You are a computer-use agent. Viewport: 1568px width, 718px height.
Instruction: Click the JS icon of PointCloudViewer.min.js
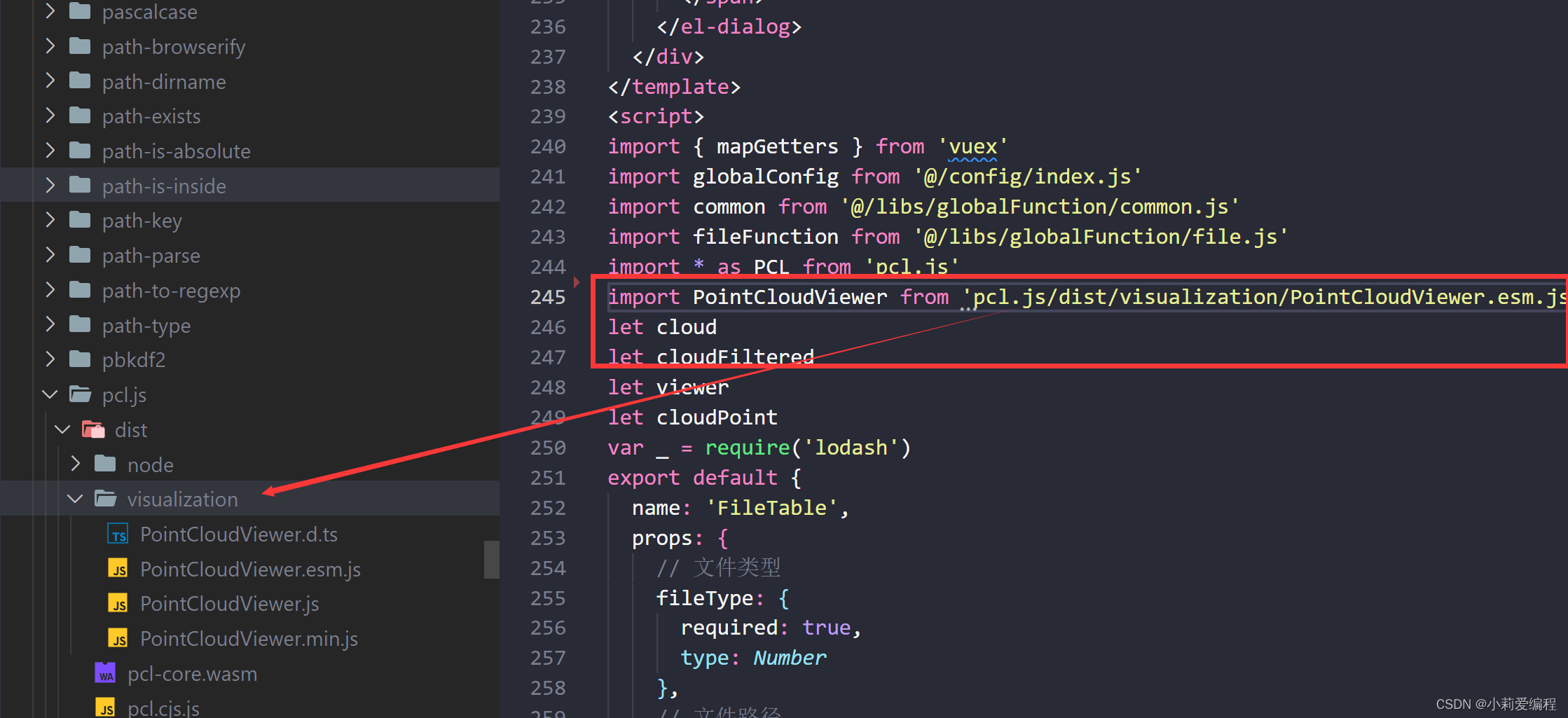click(x=118, y=638)
